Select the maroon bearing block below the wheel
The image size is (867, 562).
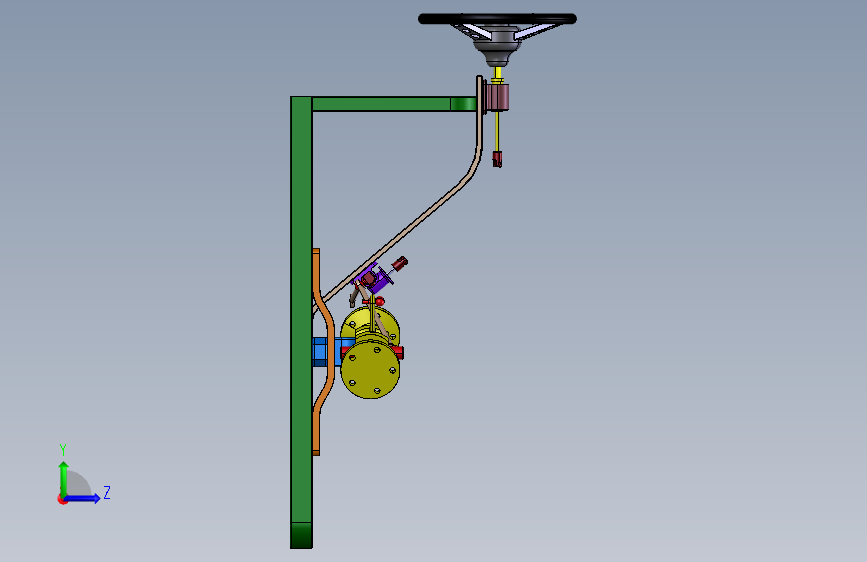pyautogui.click(x=497, y=97)
